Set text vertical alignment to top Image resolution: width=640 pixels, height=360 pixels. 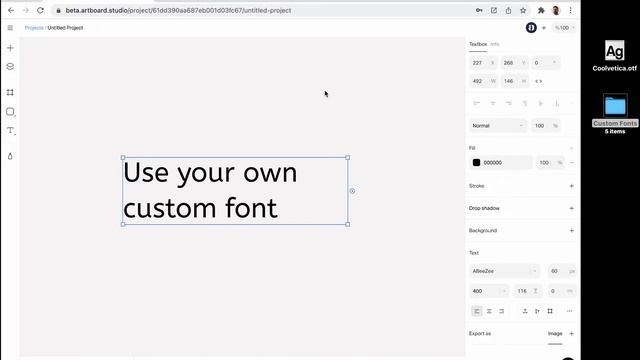coord(525,311)
